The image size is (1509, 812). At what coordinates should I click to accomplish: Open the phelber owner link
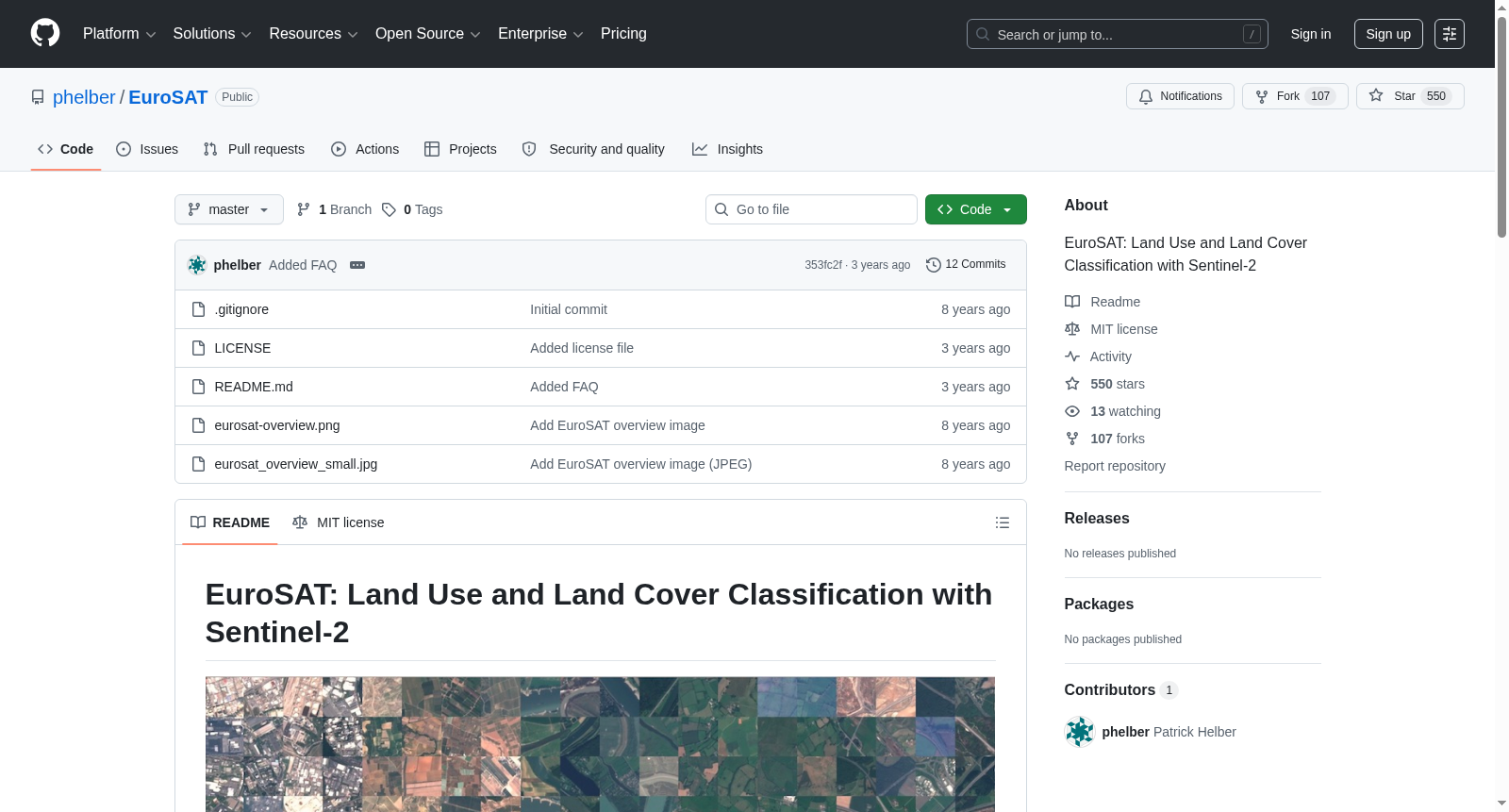pos(84,97)
